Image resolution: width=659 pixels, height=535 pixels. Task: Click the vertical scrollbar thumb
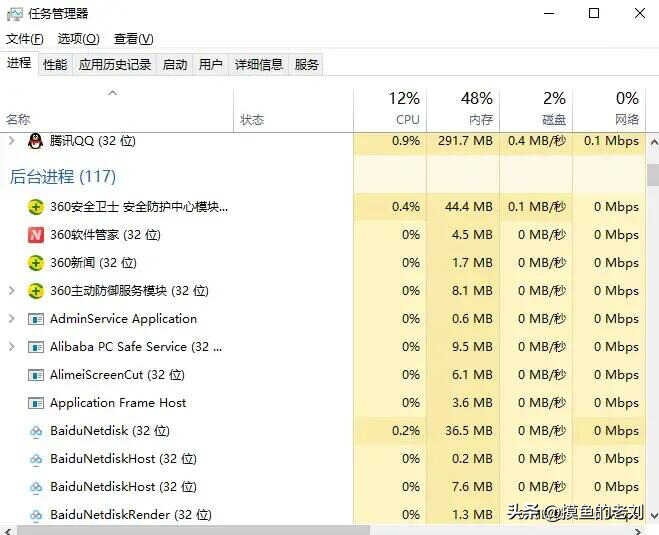tap(654, 175)
